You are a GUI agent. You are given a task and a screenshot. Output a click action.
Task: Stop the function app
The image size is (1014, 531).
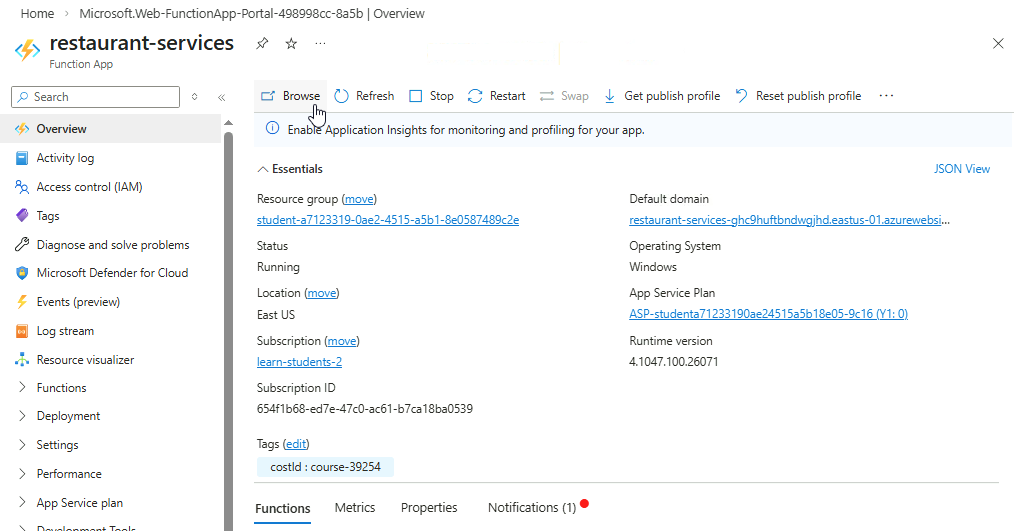(x=431, y=96)
